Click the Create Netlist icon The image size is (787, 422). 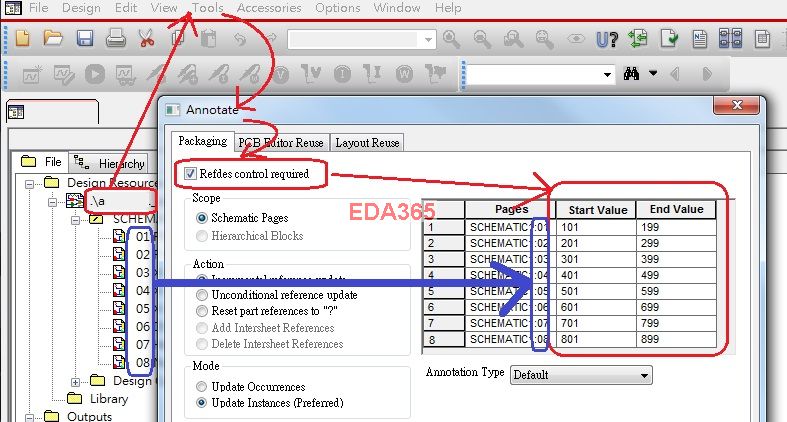pyautogui.click(x=700, y=39)
